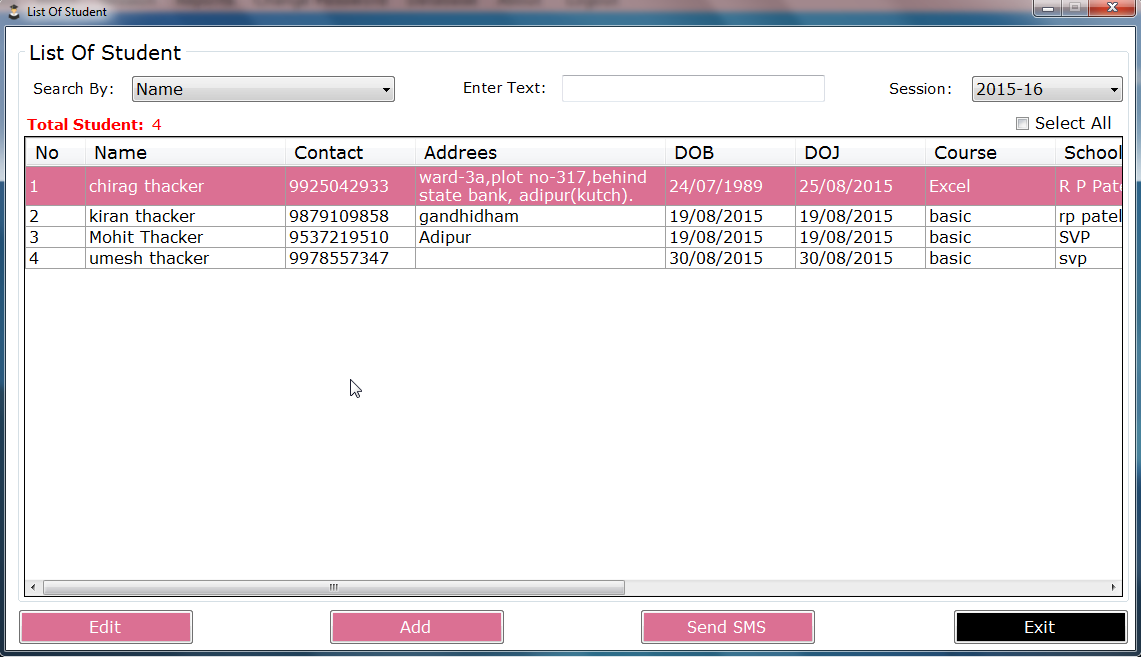Tick the Select All checkbox
The width and height of the screenshot is (1141, 657).
point(1022,124)
